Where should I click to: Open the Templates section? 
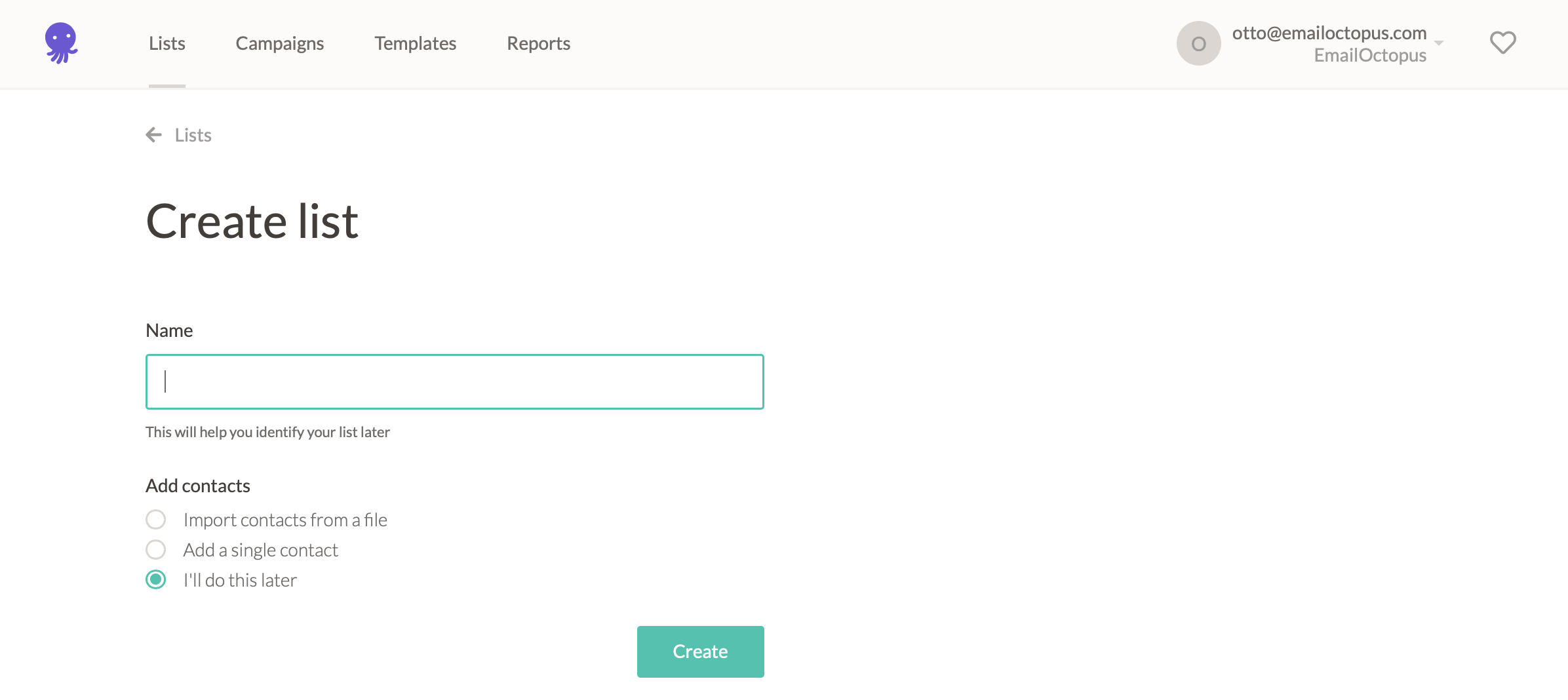point(415,43)
